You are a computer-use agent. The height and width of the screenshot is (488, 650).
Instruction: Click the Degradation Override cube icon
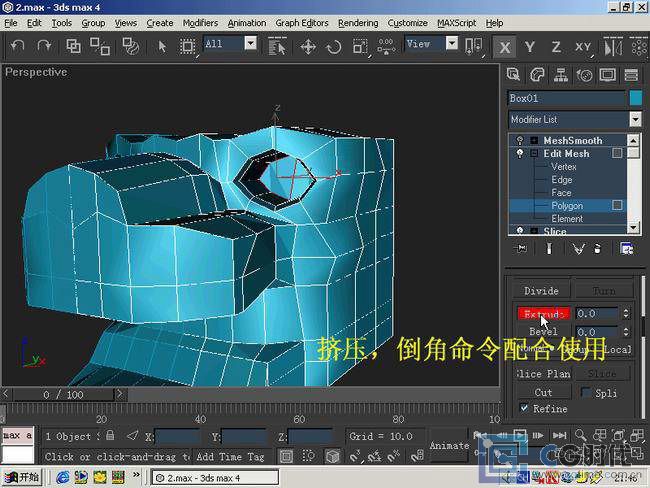333,456
